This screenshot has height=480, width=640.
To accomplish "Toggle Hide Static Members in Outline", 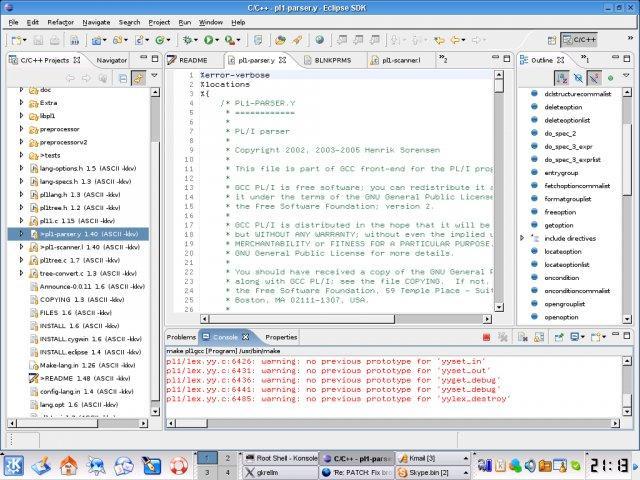I will pos(594,78).
